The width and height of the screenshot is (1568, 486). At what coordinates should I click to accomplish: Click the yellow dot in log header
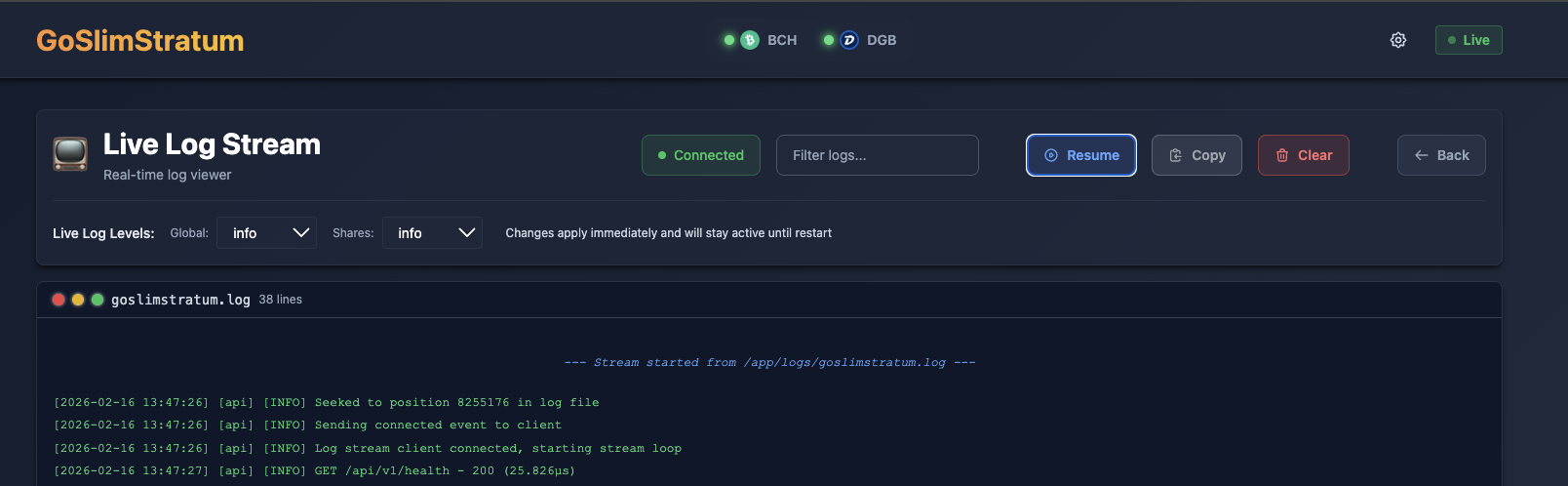point(78,300)
